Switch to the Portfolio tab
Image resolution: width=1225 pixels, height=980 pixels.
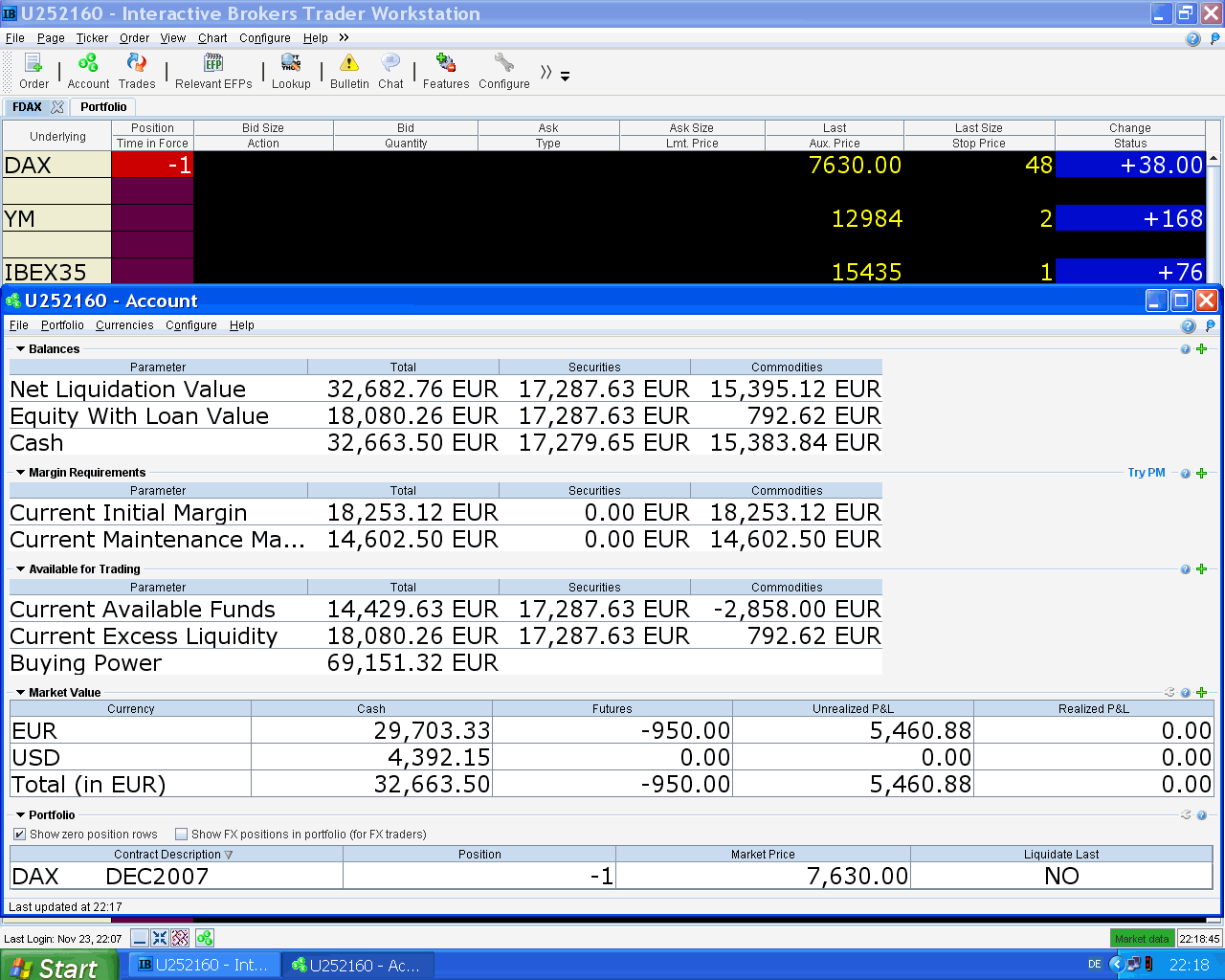pyautogui.click(x=103, y=107)
